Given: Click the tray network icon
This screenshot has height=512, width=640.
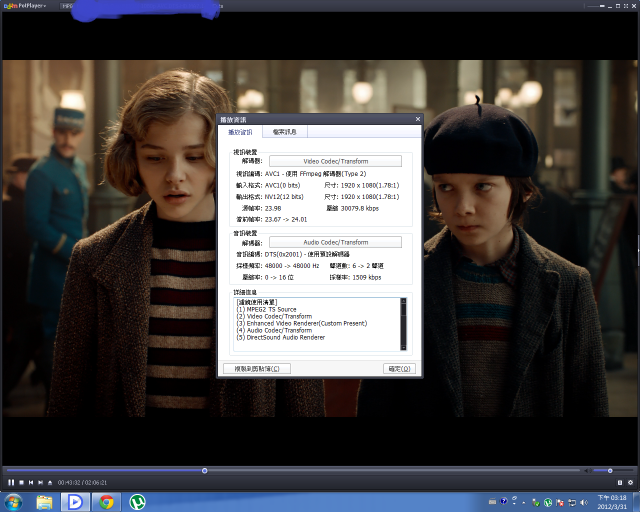Looking at the screenshot, I should pyautogui.click(x=572, y=503).
